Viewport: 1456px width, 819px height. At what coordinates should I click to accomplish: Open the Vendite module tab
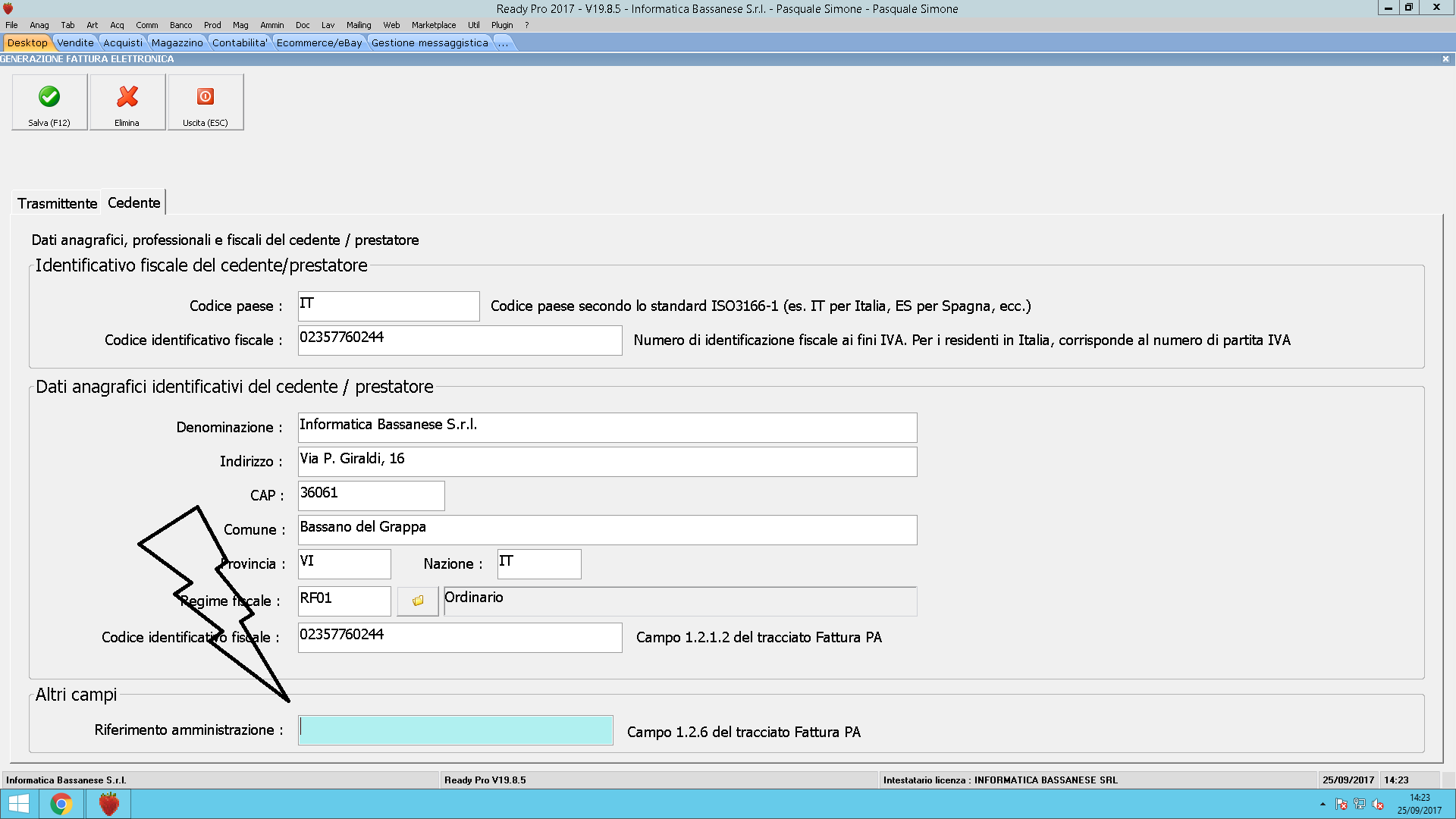(75, 42)
